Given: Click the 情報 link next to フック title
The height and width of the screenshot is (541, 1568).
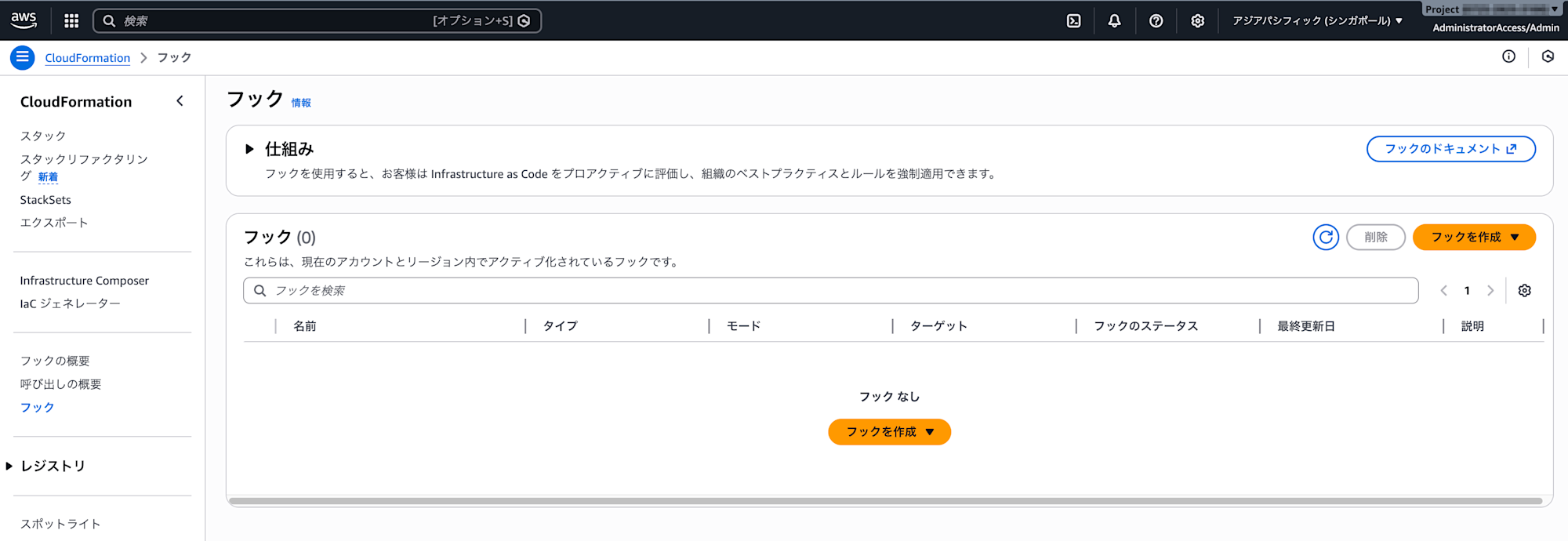Looking at the screenshot, I should point(301,103).
